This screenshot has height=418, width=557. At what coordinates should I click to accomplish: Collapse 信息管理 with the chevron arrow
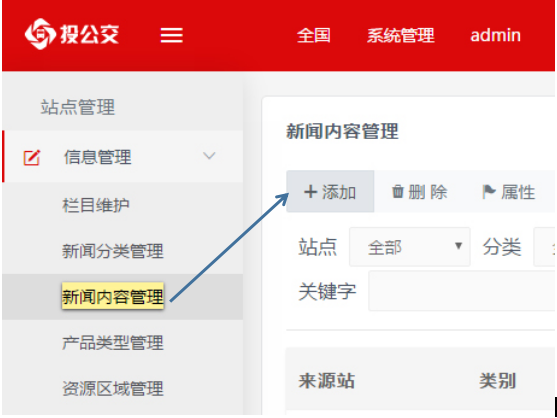(209, 156)
